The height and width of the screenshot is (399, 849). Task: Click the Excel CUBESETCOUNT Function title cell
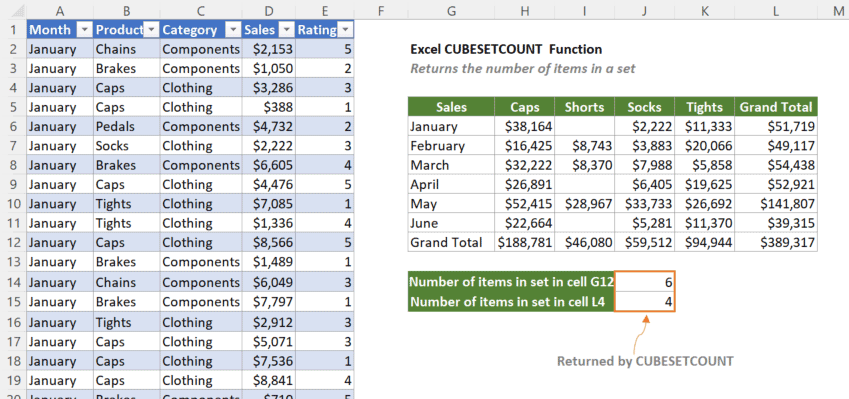click(506, 49)
